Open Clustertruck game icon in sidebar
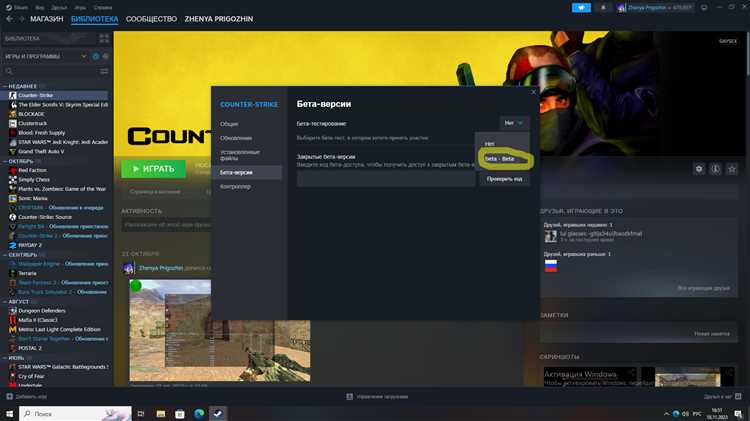Screen dimensions: 750x421 point(13,123)
